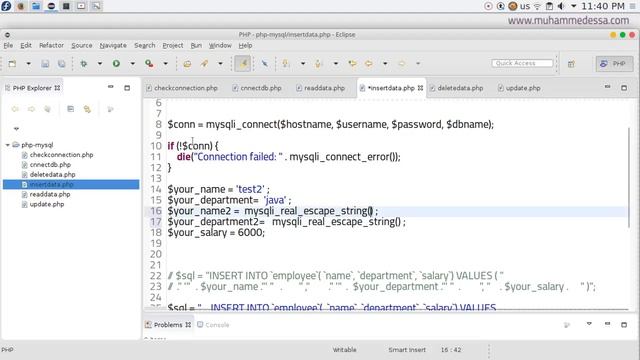Image resolution: width=640 pixels, height=360 pixels.
Task: Click the Back navigation arrow in main toolbar
Action: click(369, 64)
